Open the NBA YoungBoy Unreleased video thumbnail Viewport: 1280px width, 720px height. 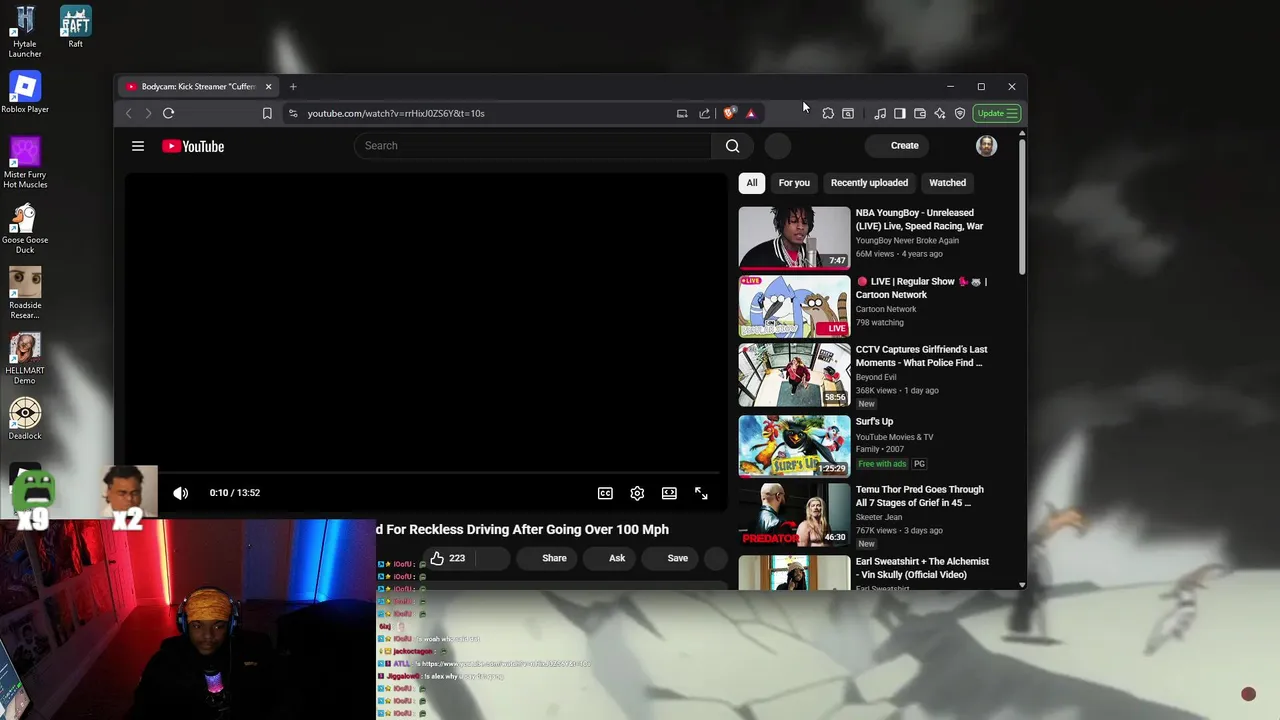coord(794,237)
